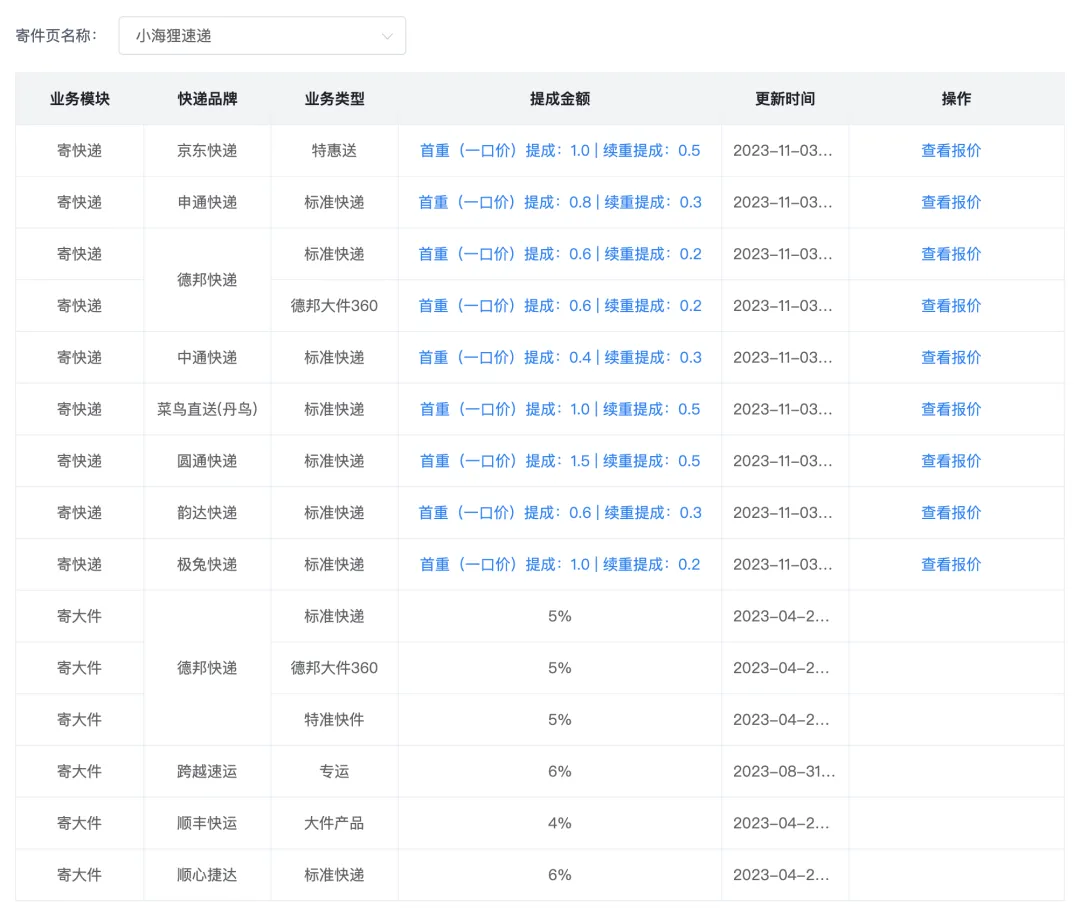Click the 快递品牌 column header

pyautogui.click(x=207, y=98)
